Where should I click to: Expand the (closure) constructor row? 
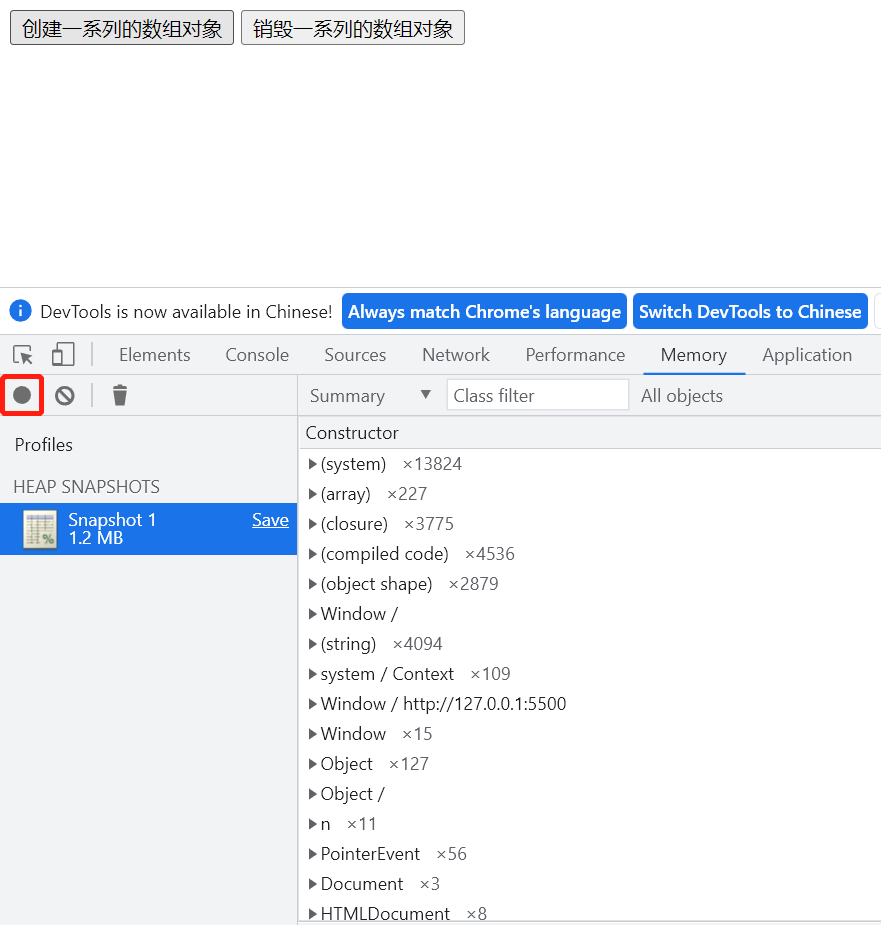(x=313, y=524)
